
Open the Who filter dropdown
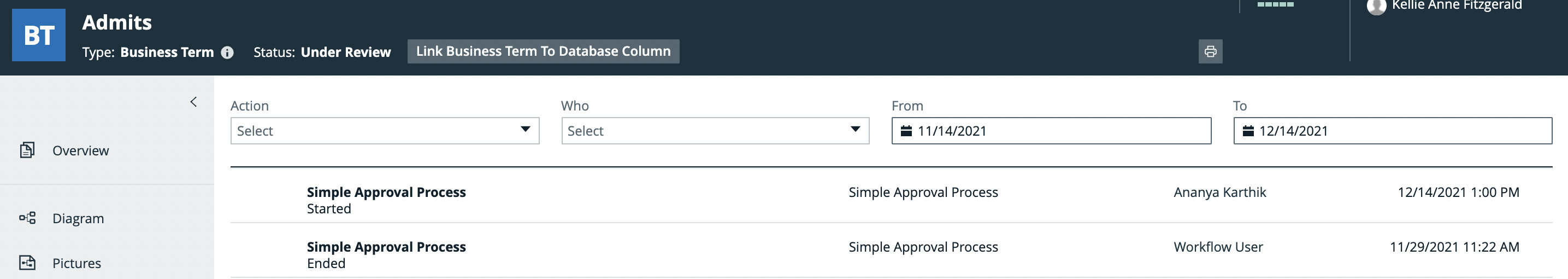click(715, 131)
